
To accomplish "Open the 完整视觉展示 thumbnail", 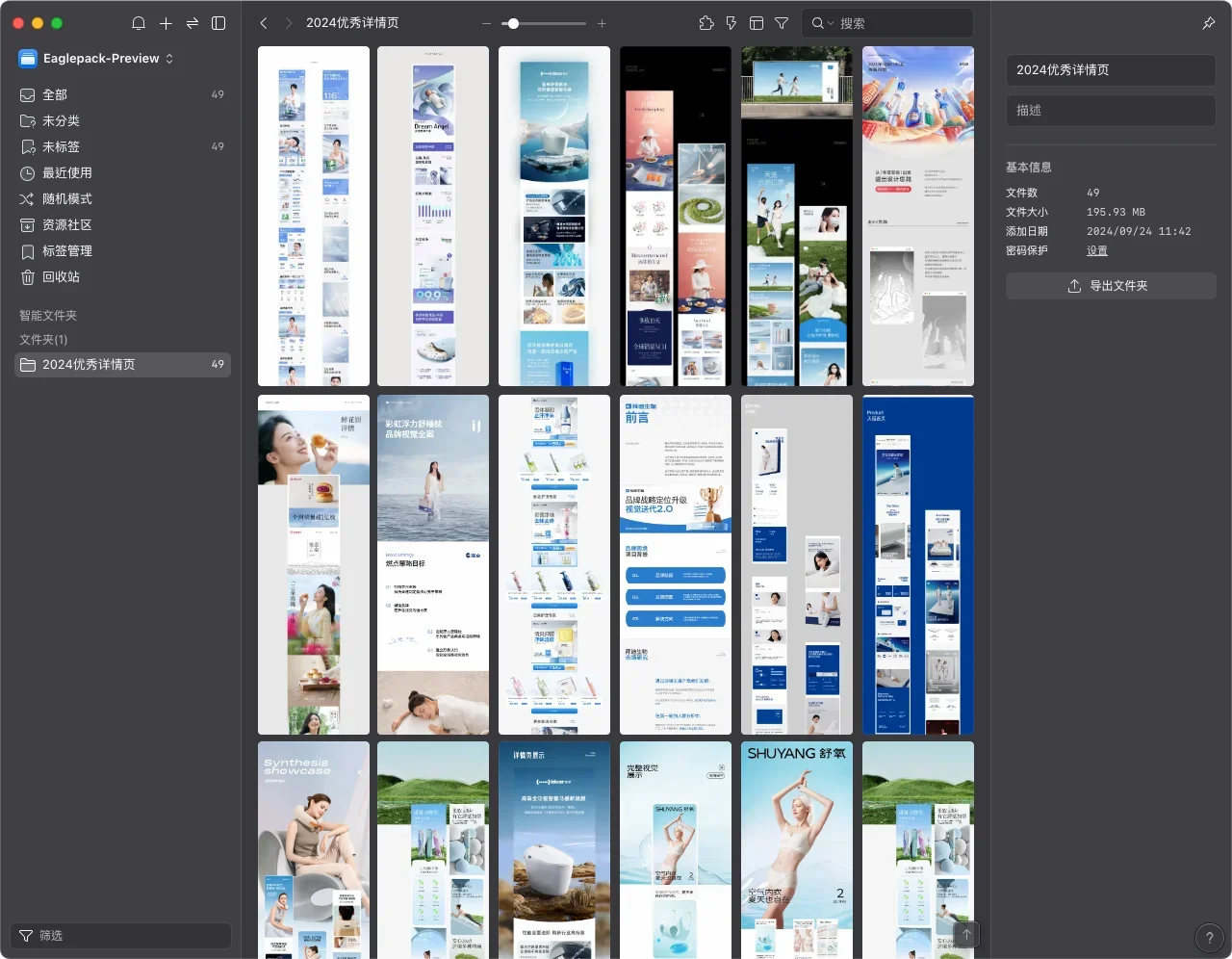I will pos(676,850).
